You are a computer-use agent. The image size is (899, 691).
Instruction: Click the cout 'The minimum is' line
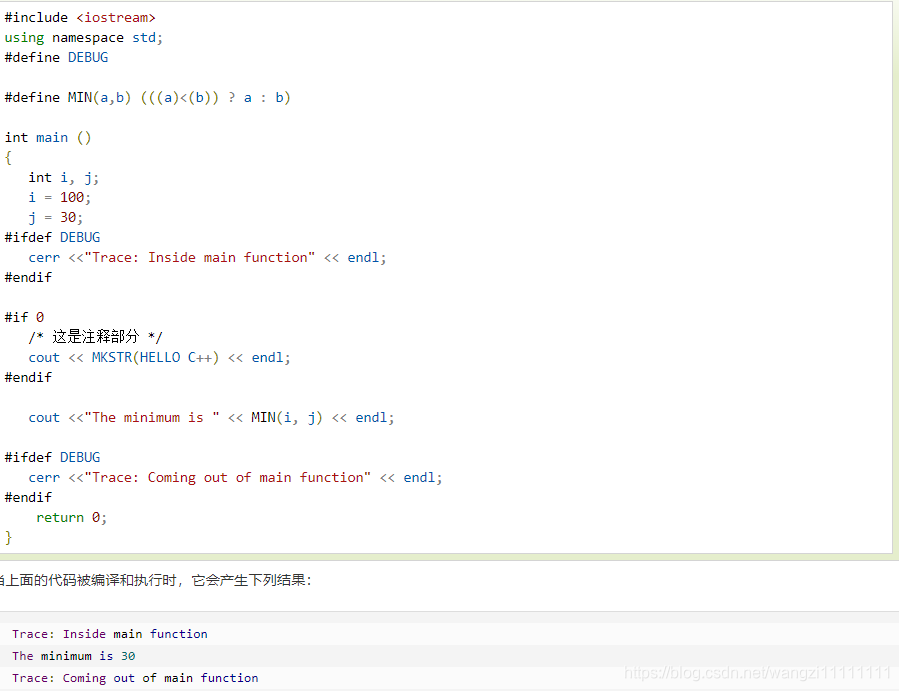point(212,418)
